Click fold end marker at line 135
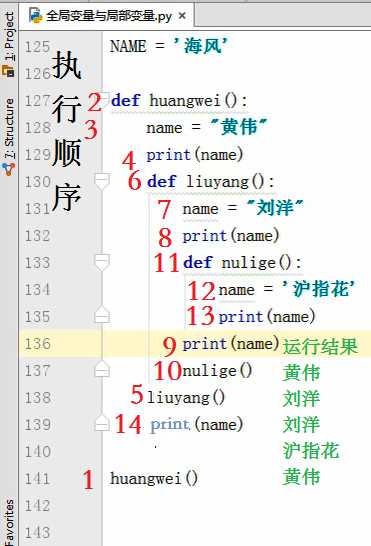 click(102, 315)
